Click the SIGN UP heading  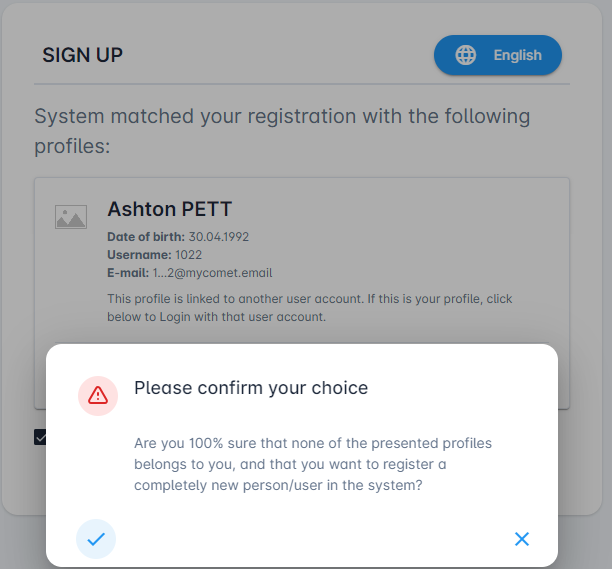coord(82,55)
